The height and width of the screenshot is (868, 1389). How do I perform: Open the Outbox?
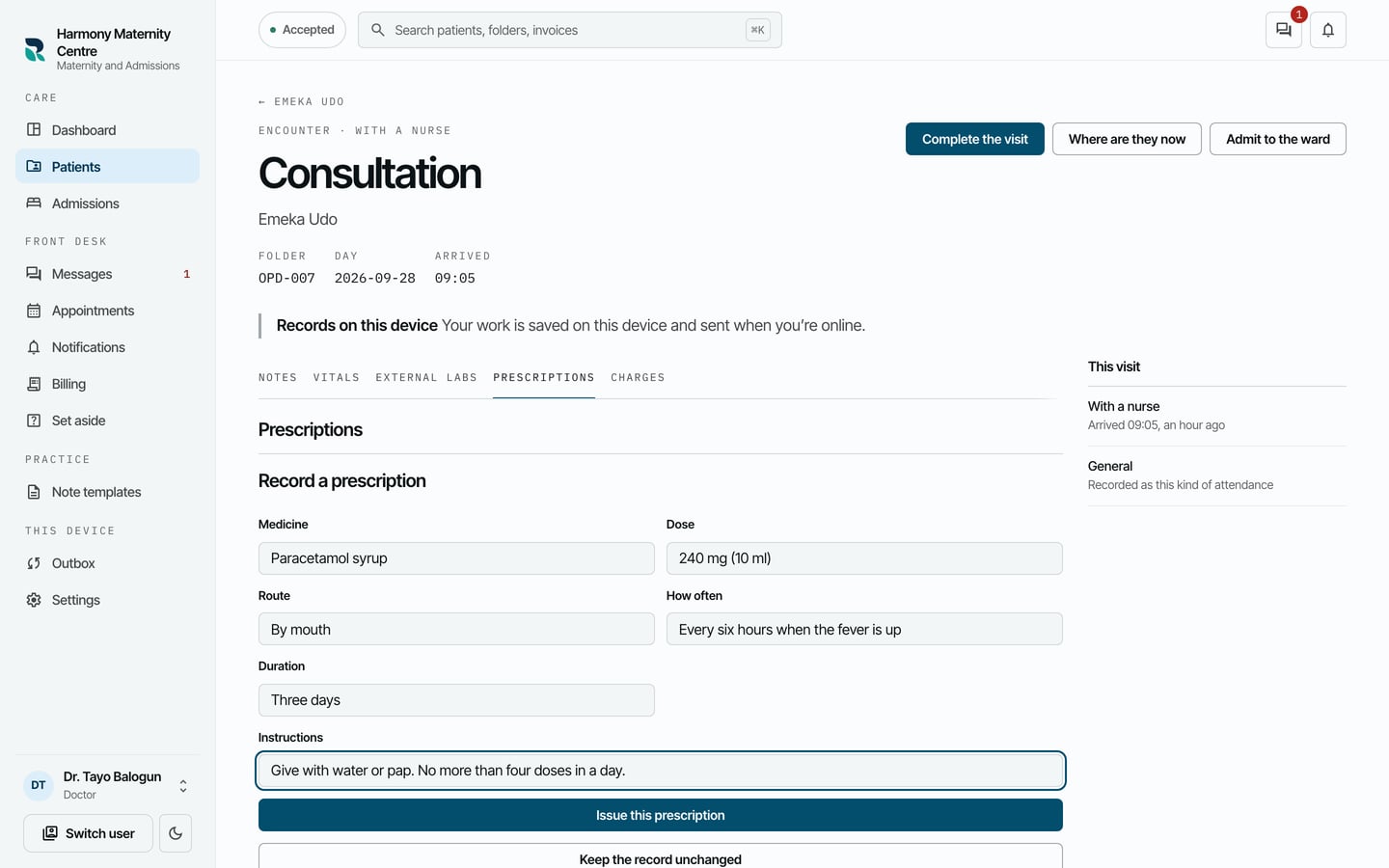coord(107,563)
